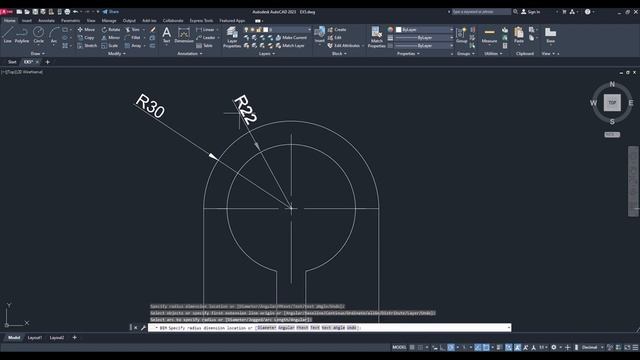640x360 pixels.
Task: Toggle grid display in status bar
Action: click(412, 347)
